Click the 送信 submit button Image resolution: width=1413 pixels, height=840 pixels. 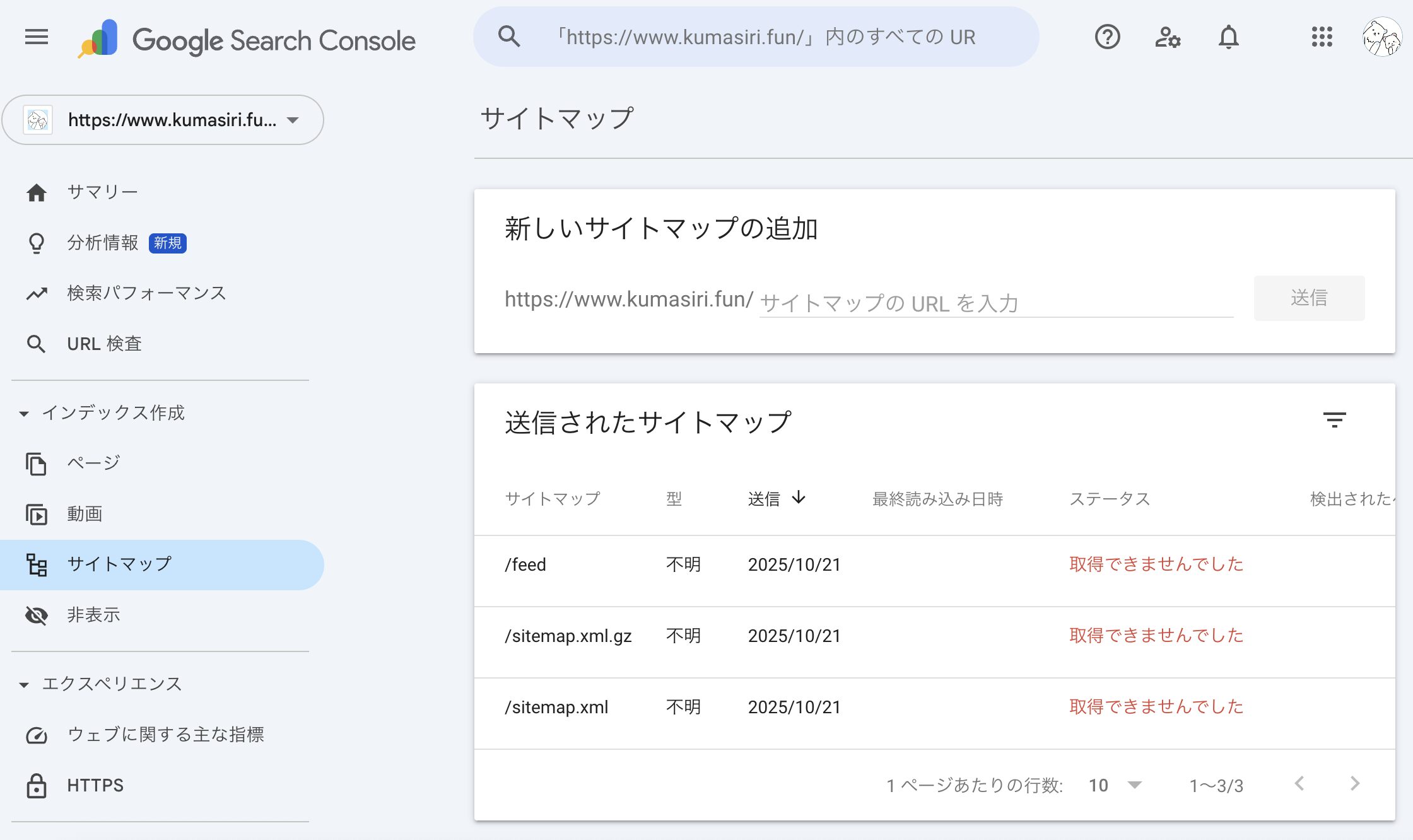coord(1308,297)
